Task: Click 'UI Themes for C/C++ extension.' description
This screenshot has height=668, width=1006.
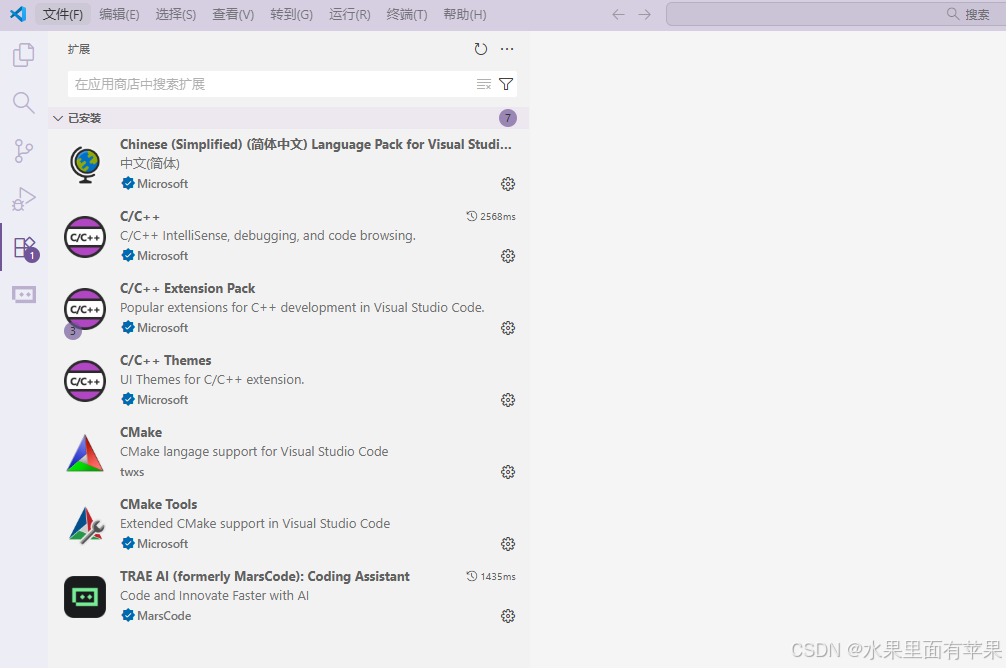Action: coord(212,379)
